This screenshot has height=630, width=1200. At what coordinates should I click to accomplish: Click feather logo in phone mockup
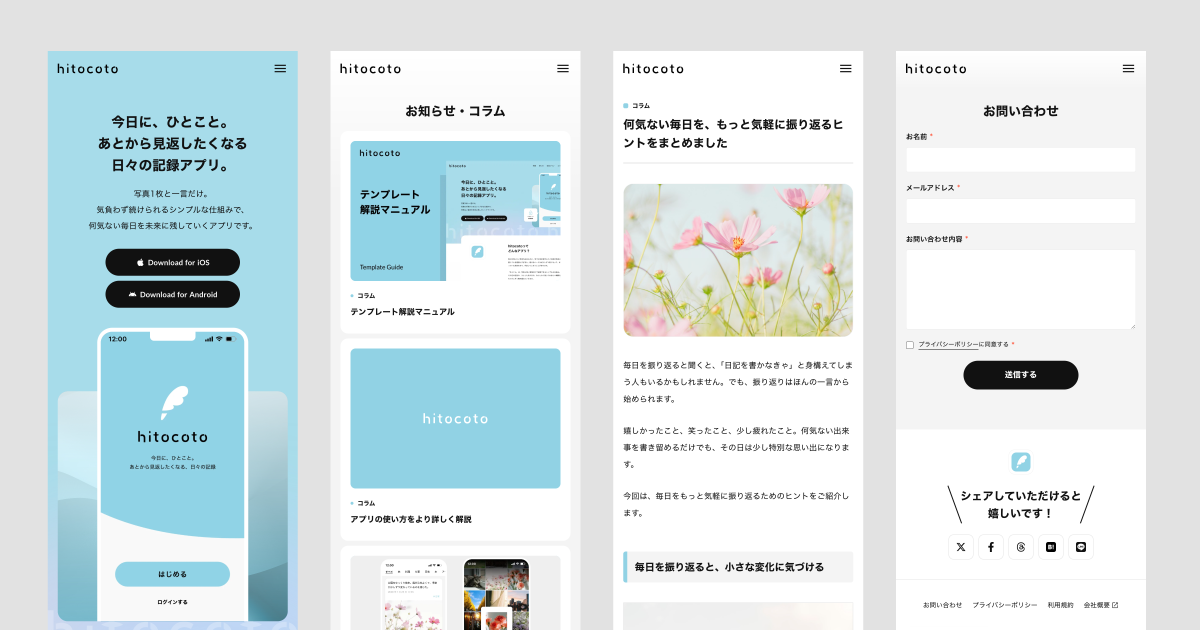point(174,402)
